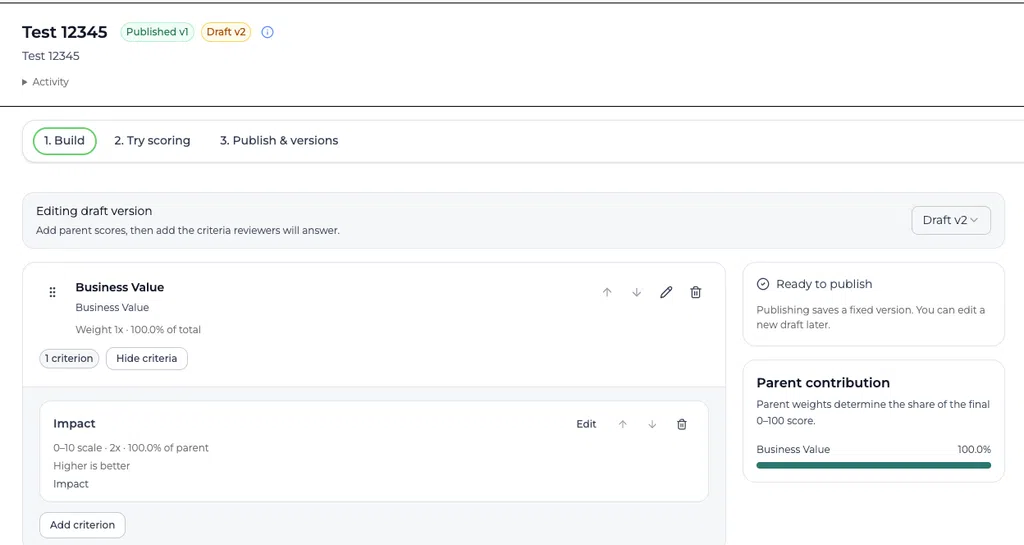Delete Business Value with trash icon
The width and height of the screenshot is (1024, 545).
coord(696,292)
